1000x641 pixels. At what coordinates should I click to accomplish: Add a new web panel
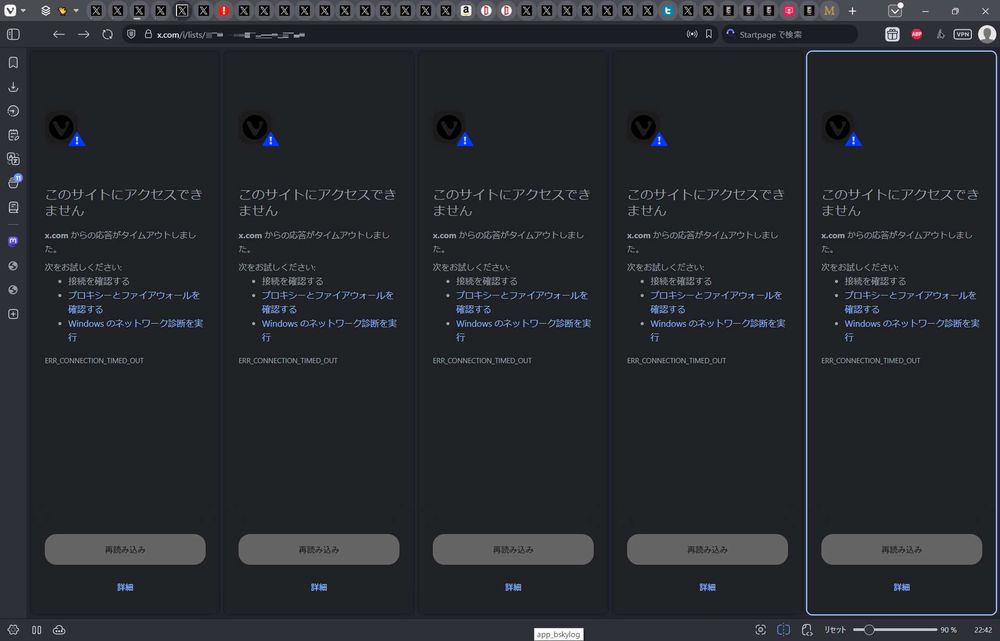(x=13, y=314)
